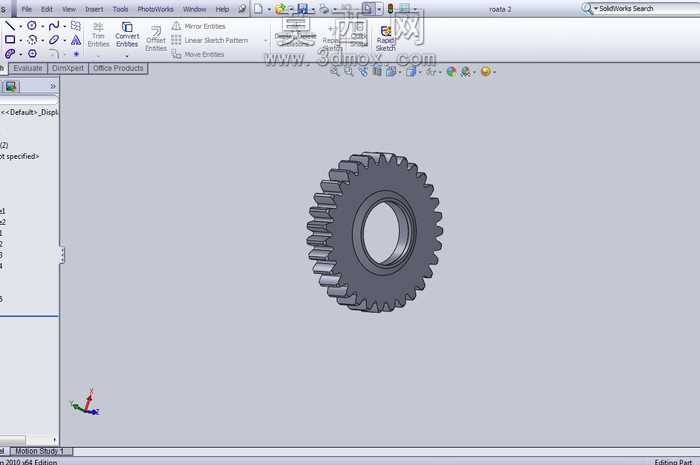
Task: Expand dropdown arrow under Convert Entities
Action: pos(127,56)
